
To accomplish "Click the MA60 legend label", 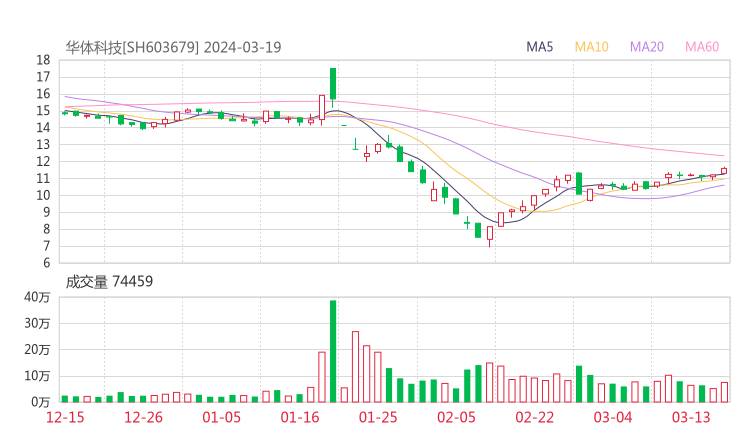I will point(702,47).
